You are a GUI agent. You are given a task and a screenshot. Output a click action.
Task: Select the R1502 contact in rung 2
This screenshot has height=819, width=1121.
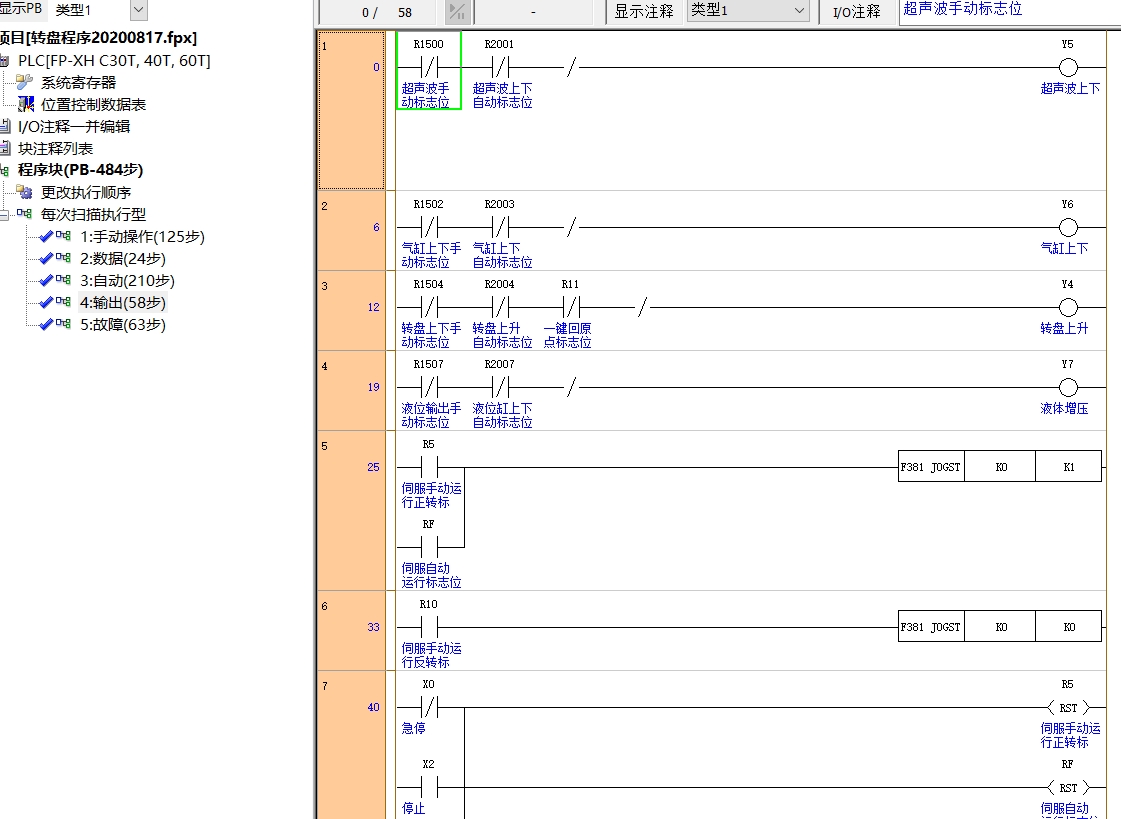(x=429, y=228)
